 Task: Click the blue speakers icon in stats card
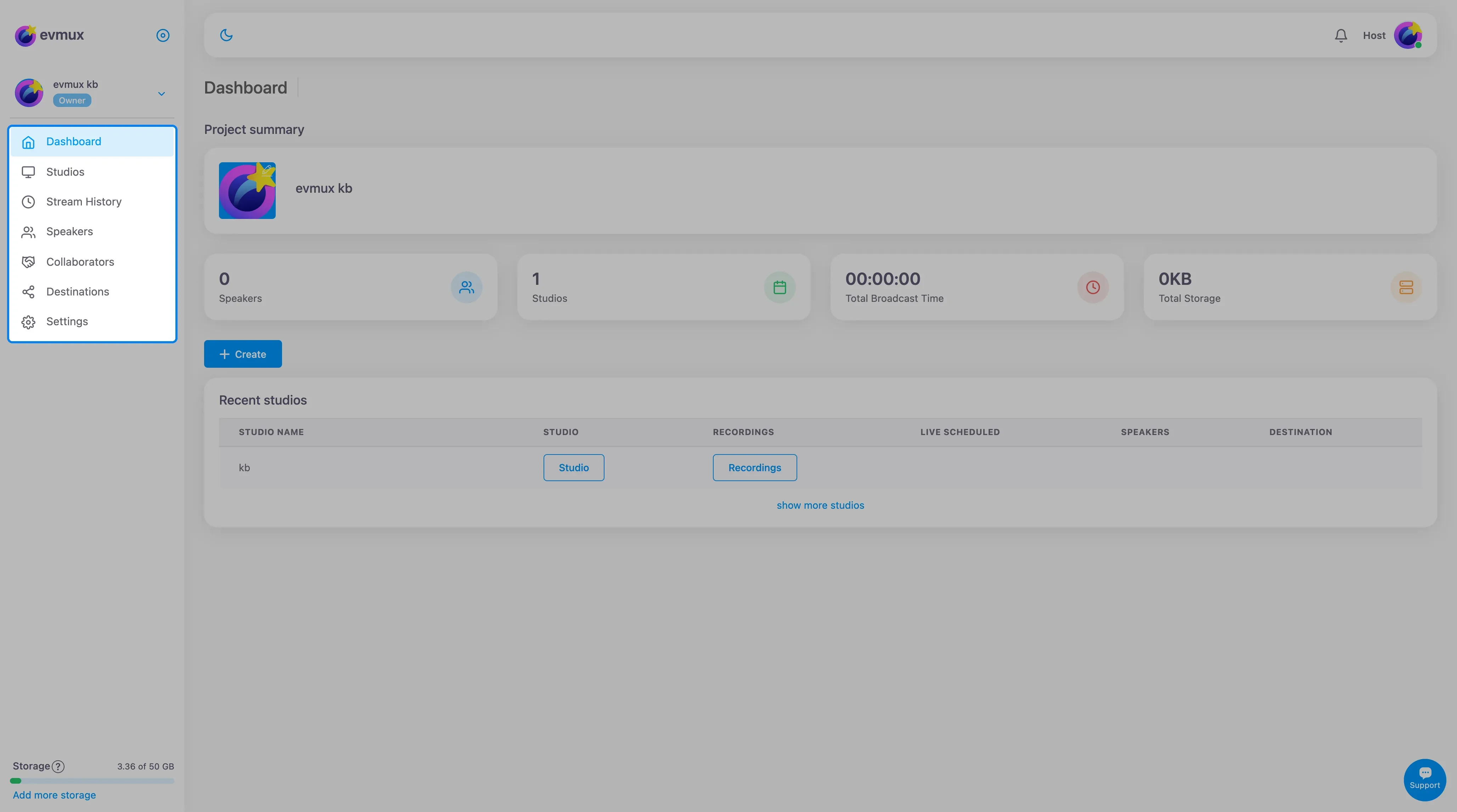pos(467,287)
